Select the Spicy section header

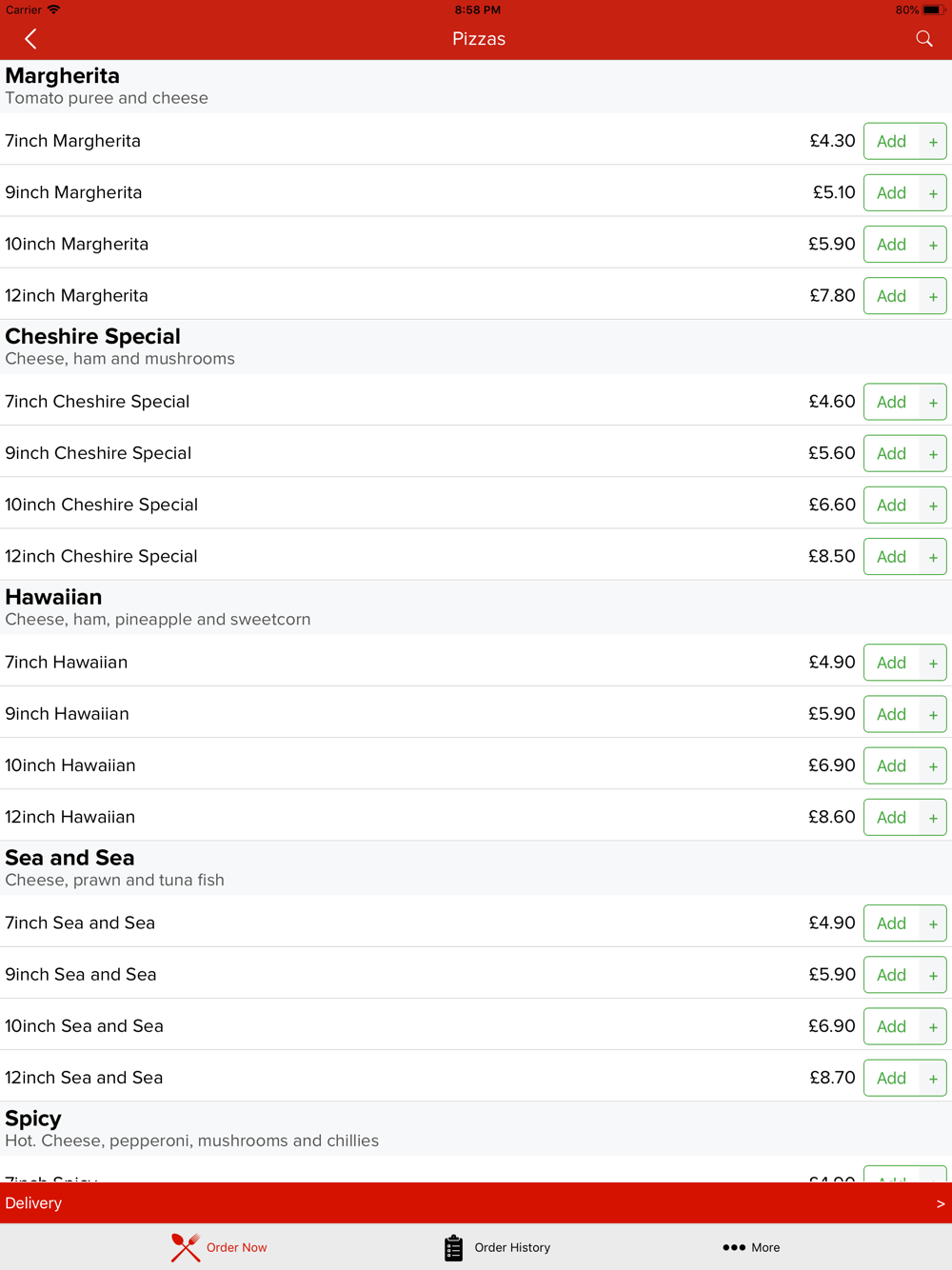pyautogui.click(x=33, y=1120)
